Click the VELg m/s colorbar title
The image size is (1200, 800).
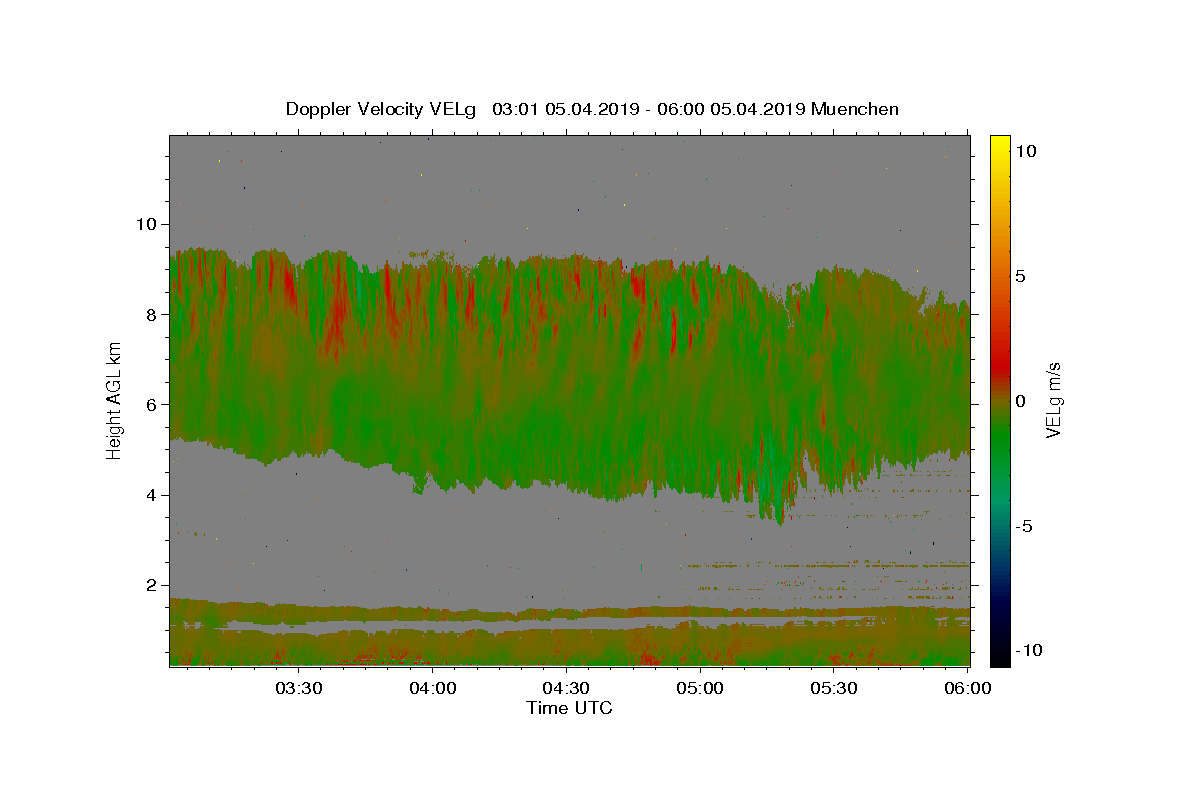1054,400
